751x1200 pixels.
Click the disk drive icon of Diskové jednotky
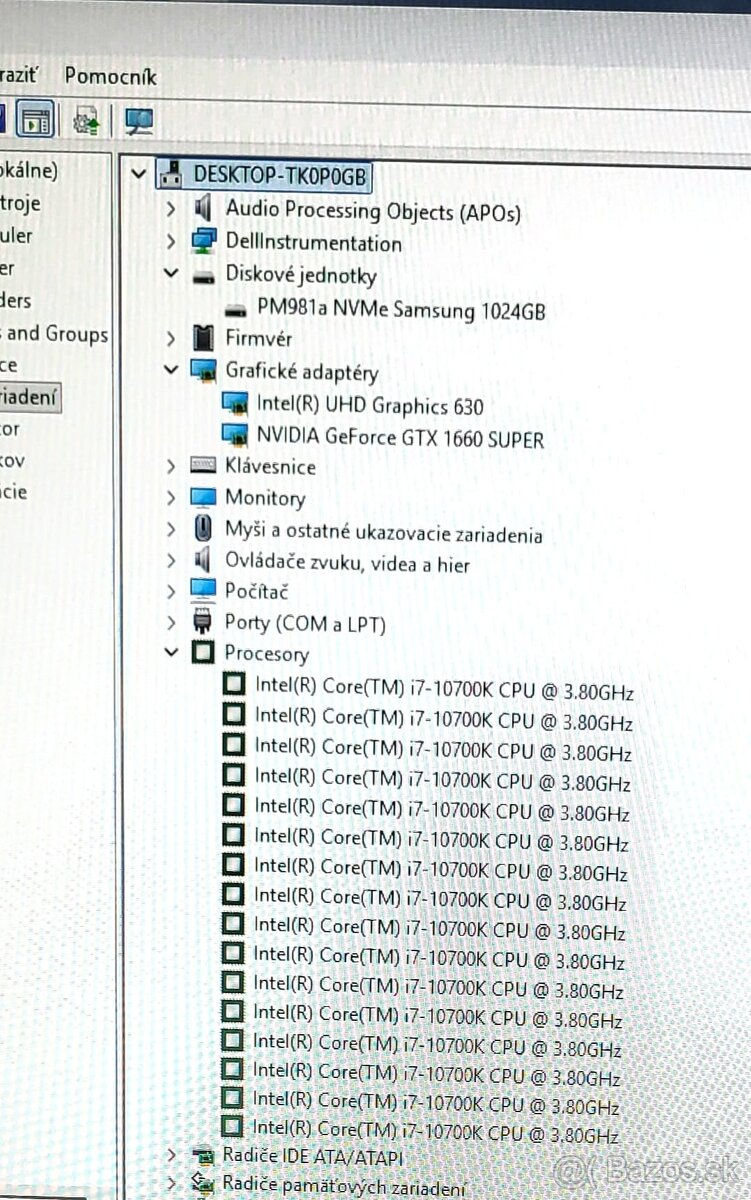click(203, 276)
